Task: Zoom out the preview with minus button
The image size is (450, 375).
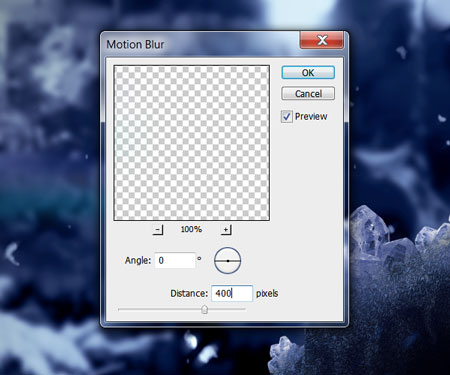Action: pyautogui.click(x=158, y=229)
